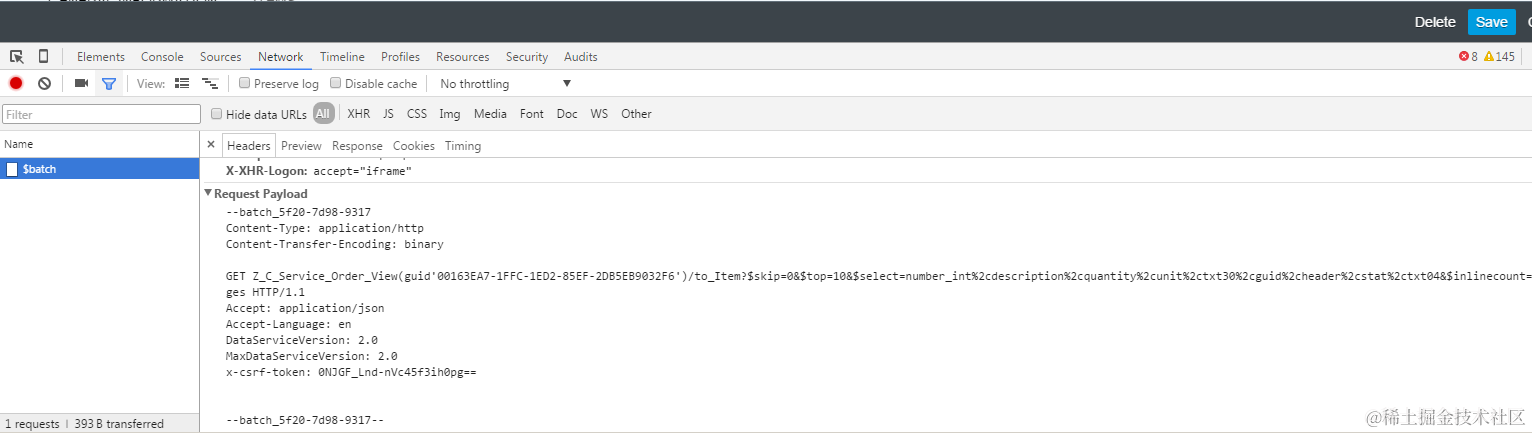Click the Accept: application/json line
The image size is (1532, 434).
305,308
